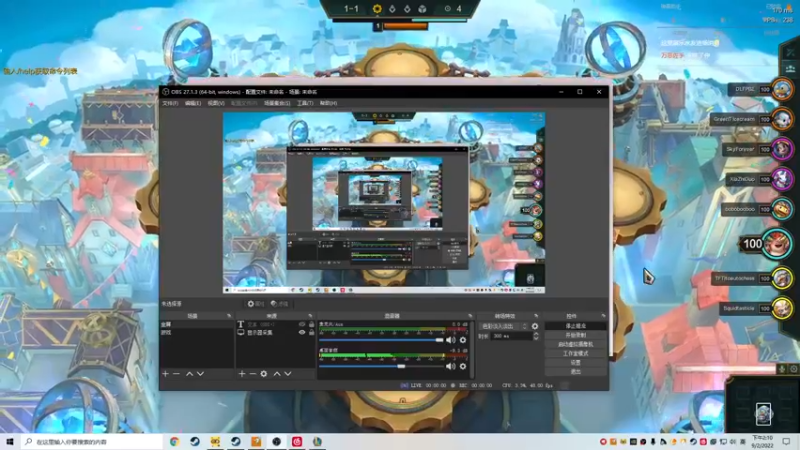Select the first scene in the Scenes list

click(197, 324)
